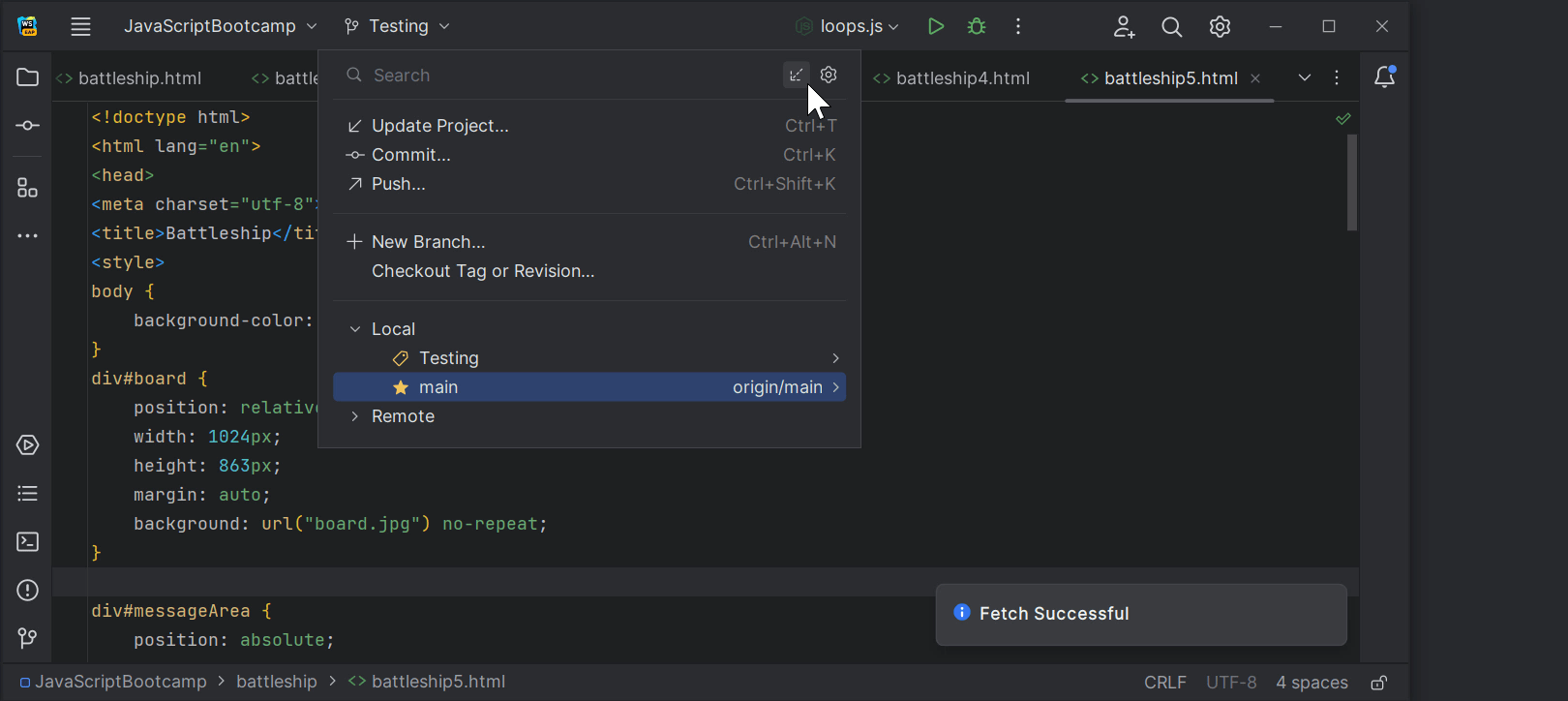Start debugging with the bug icon
1568x701 pixels.
pos(977,26)
